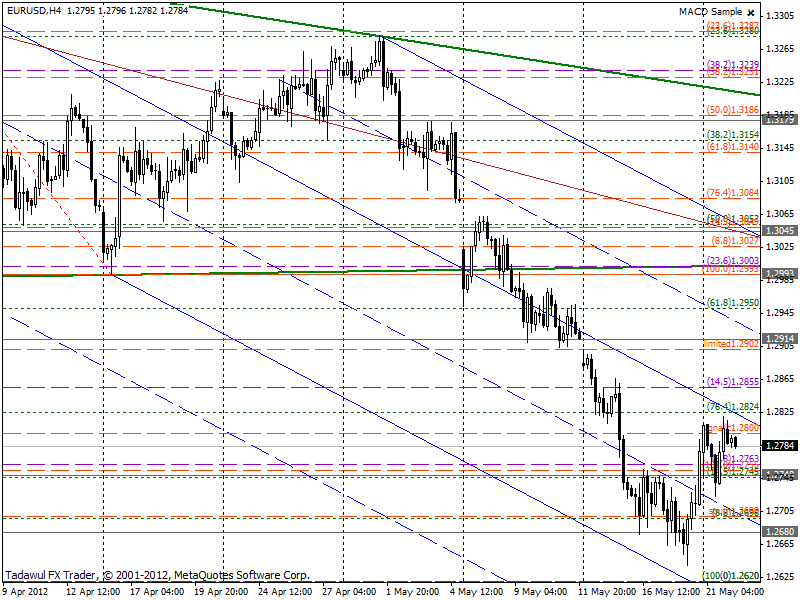Image resolution: width=800 pixels, height=600 pixels.
Task: Select the Fibonacci label (76.4)1.3084
Action: (733, 193)
